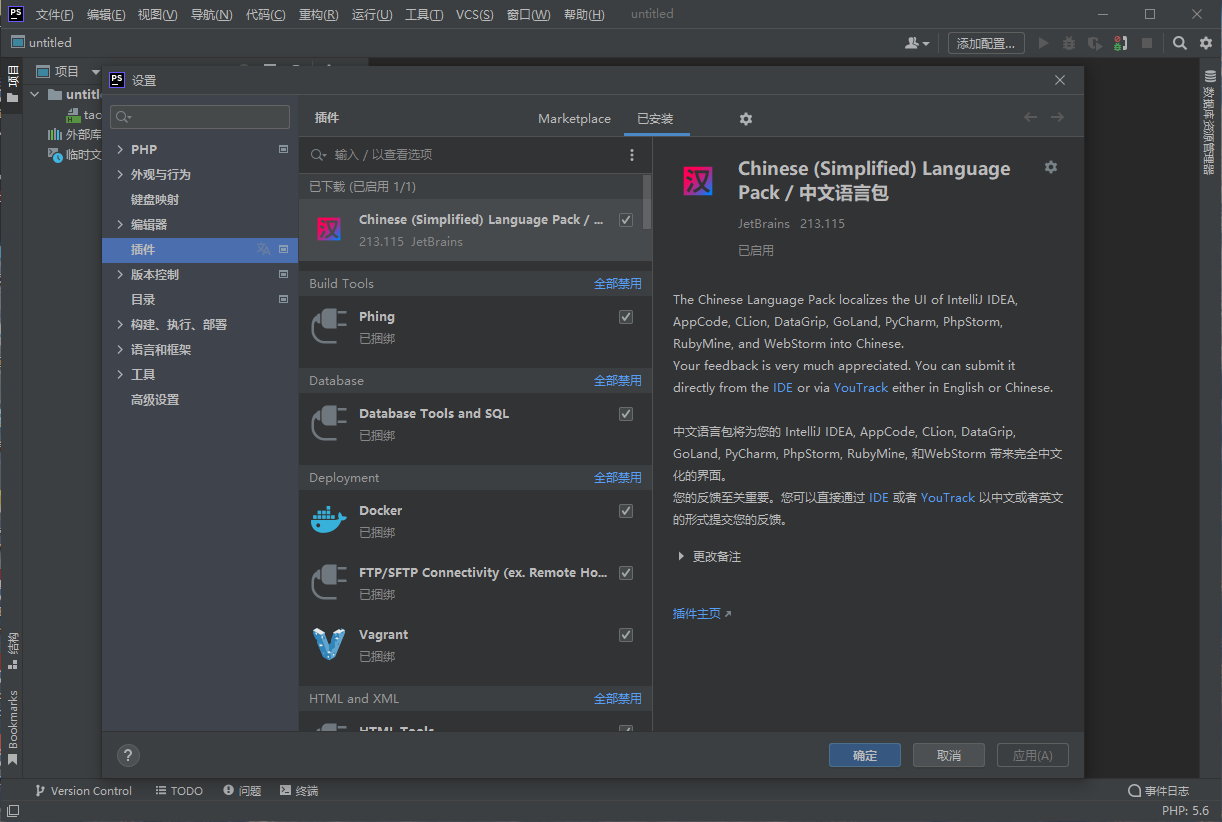Click the Vagrant plugin icon
The image size is (1222, 822).
pyautogui.click(x=329, y=645)
